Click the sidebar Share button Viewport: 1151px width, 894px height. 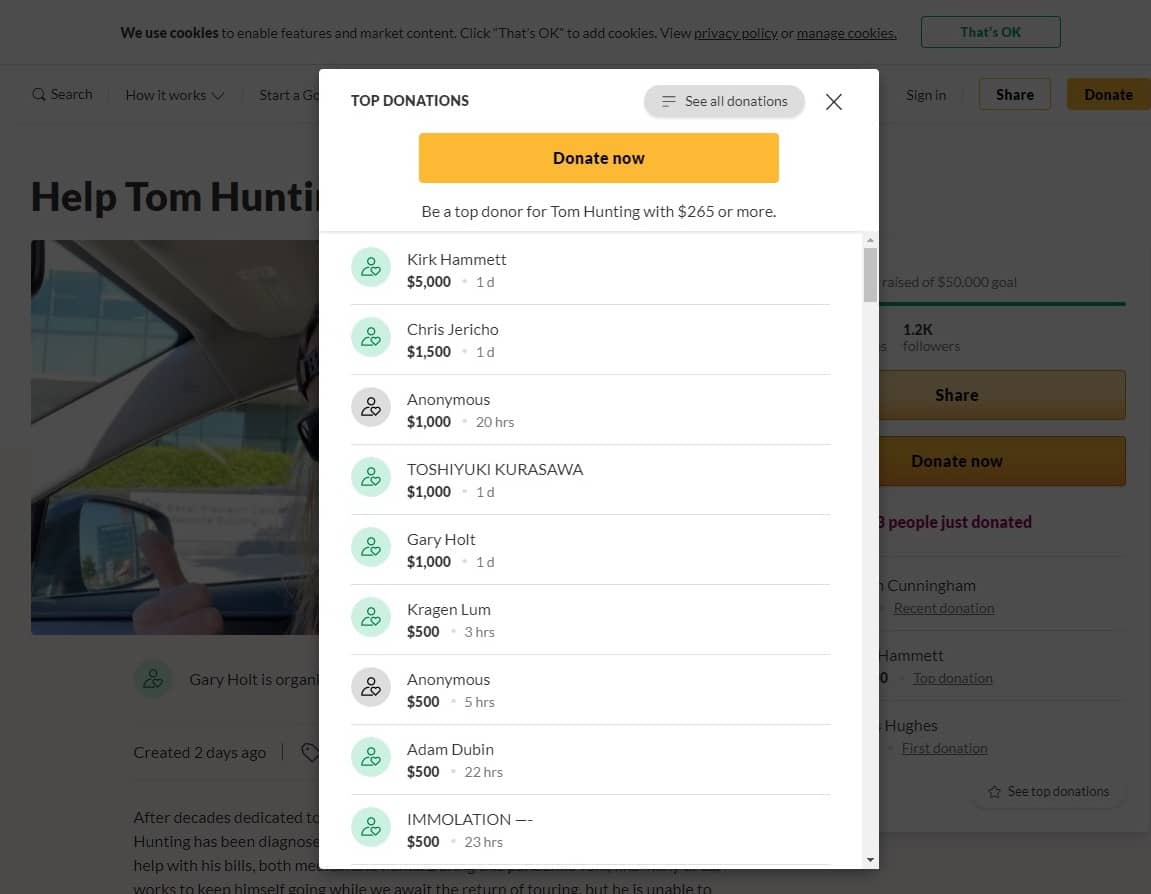(x=1002, y=395)
